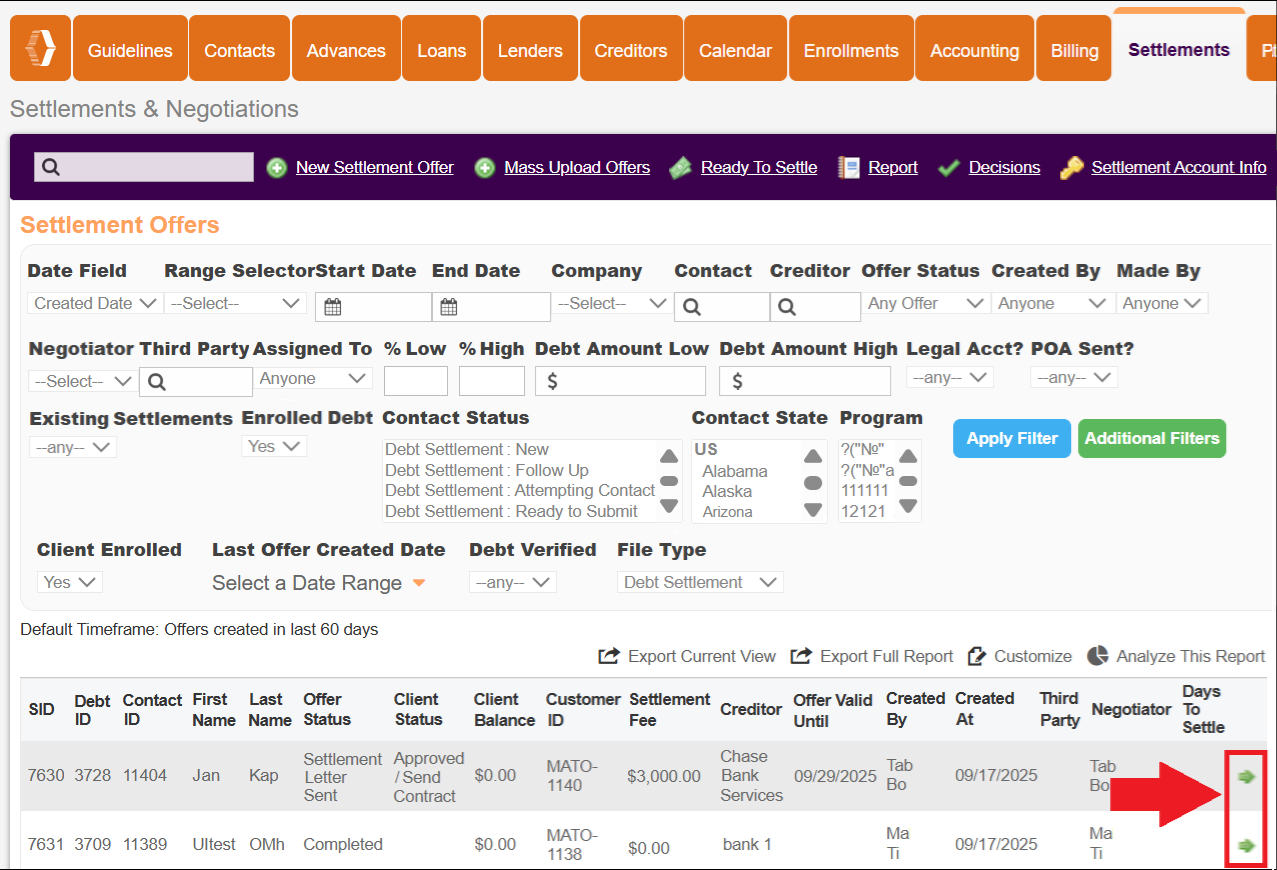Open the Existing Settlements dropdown
The image size is (1277, 870).
point(73,447)
